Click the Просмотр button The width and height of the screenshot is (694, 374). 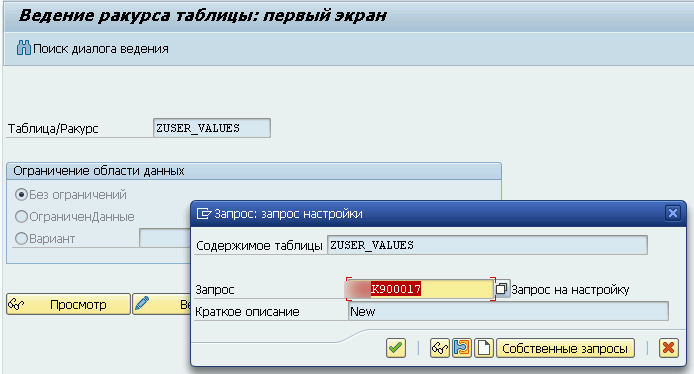tap(68, 304)
